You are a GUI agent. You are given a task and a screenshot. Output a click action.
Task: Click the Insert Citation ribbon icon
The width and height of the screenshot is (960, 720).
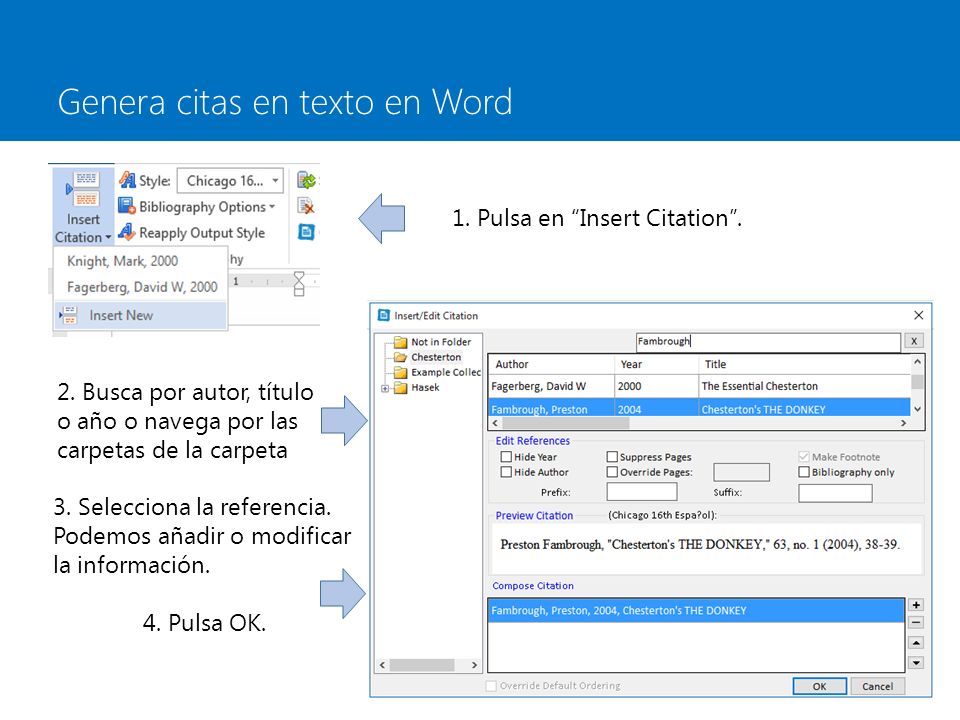click(82, 189)
